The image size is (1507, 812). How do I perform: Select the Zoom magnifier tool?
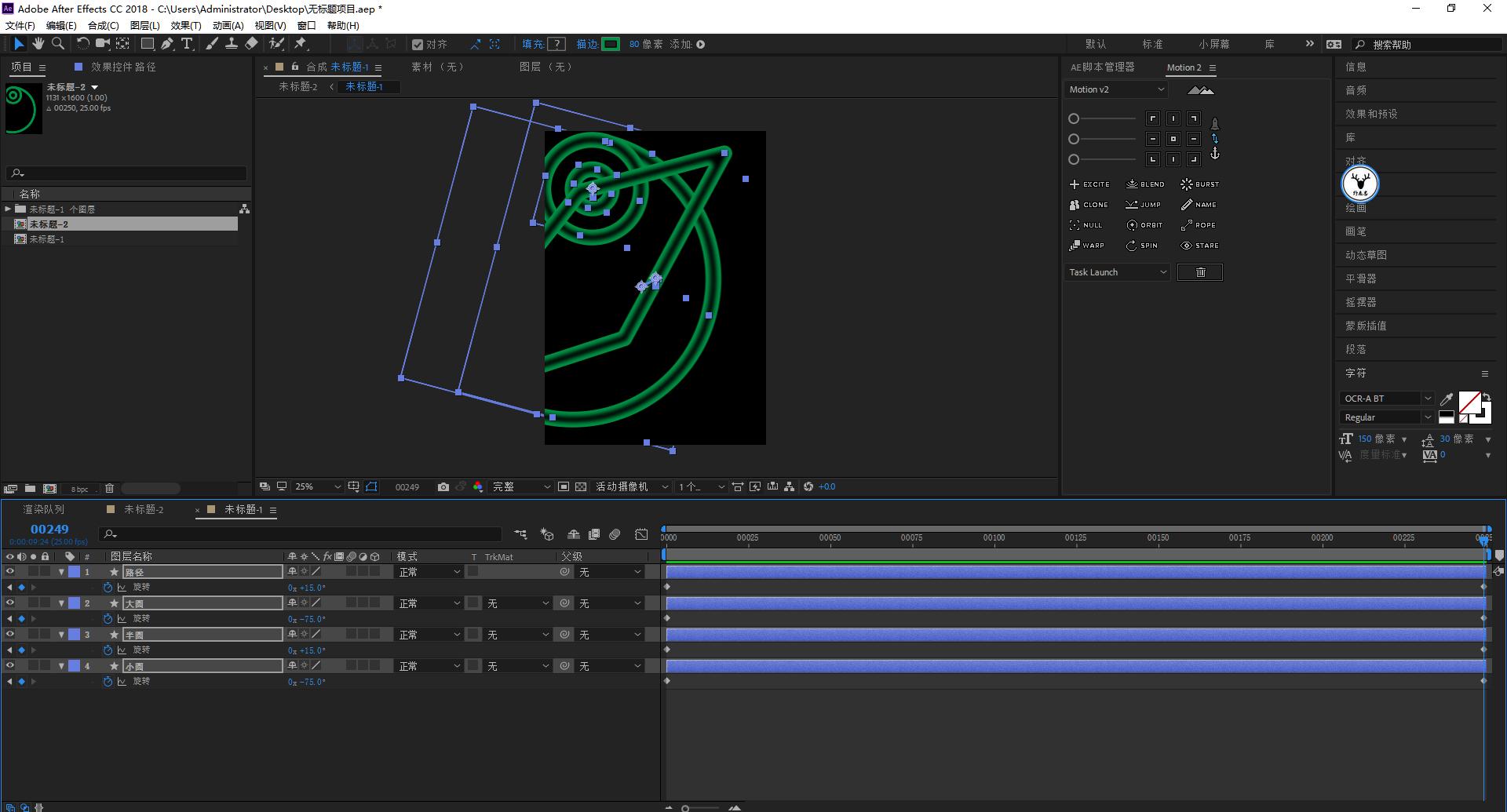(57, 44)
